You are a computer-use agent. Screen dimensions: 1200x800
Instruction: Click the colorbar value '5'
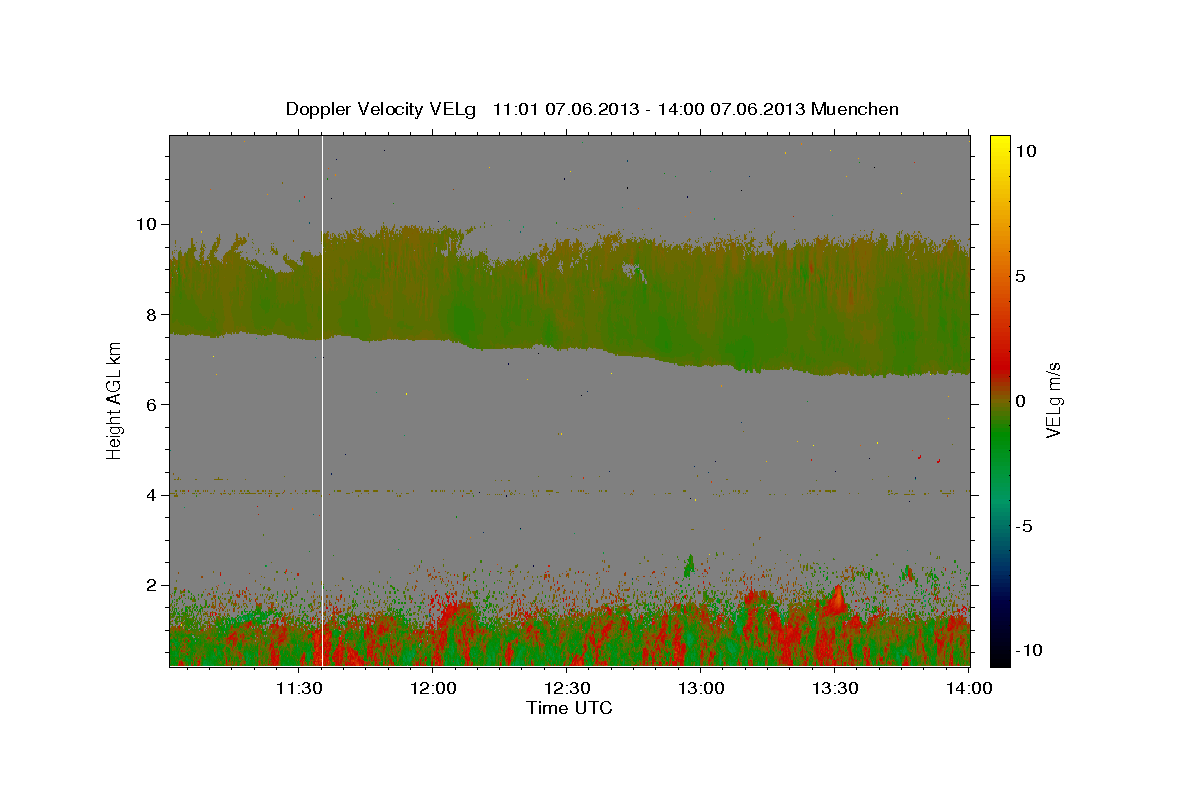click(x=1021, y=275)
